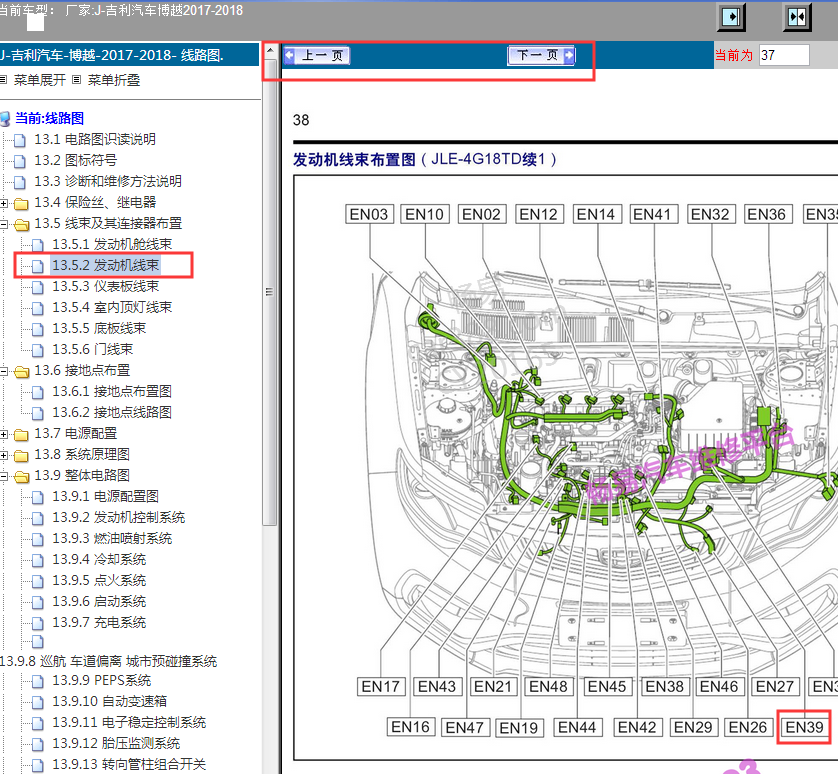Open 13.9.13 转向管柱组合开关
Screen dimensions: 838x774
(129, 764)
